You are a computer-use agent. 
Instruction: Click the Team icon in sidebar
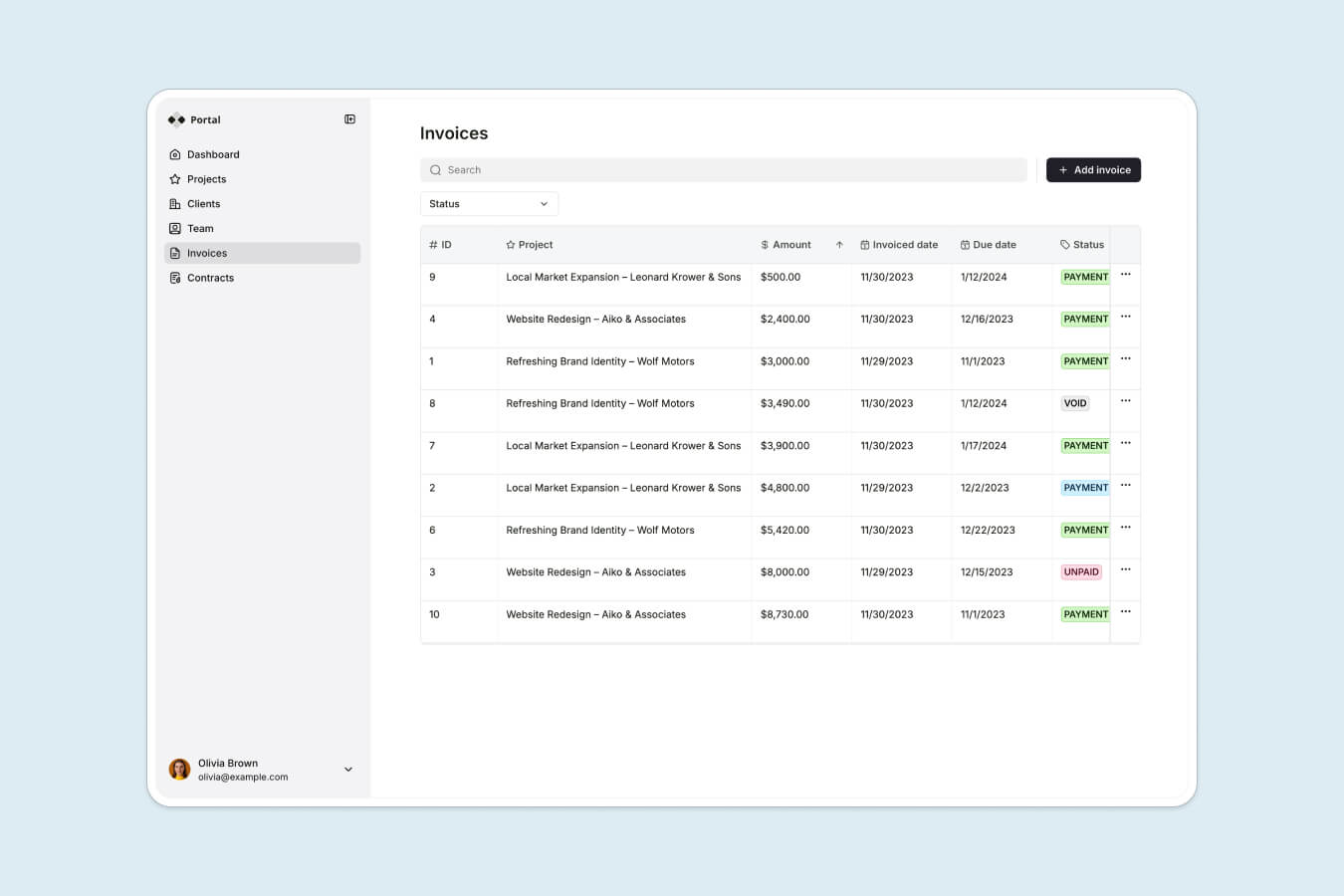175,228
